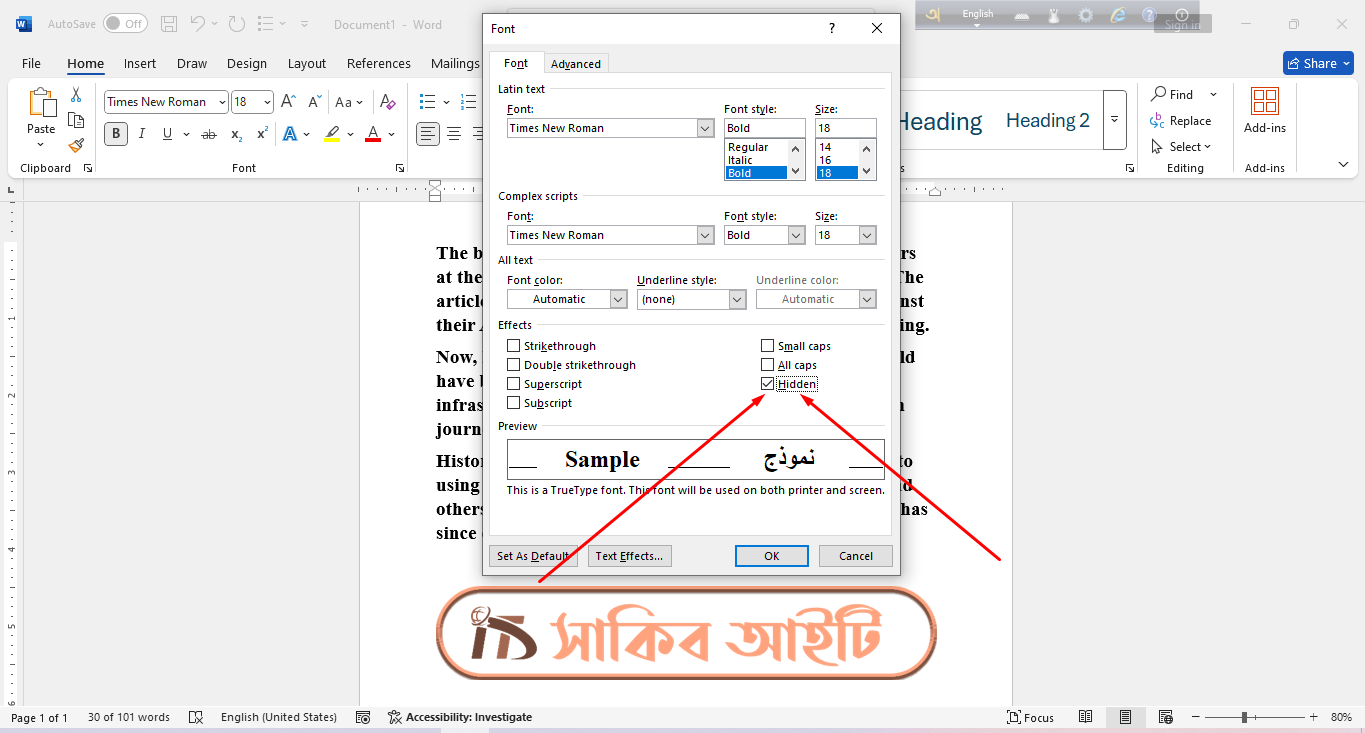This screenshot has width=1365, height=733.
Task: Check the Small caps option
Action: click(x=768, y=346)
